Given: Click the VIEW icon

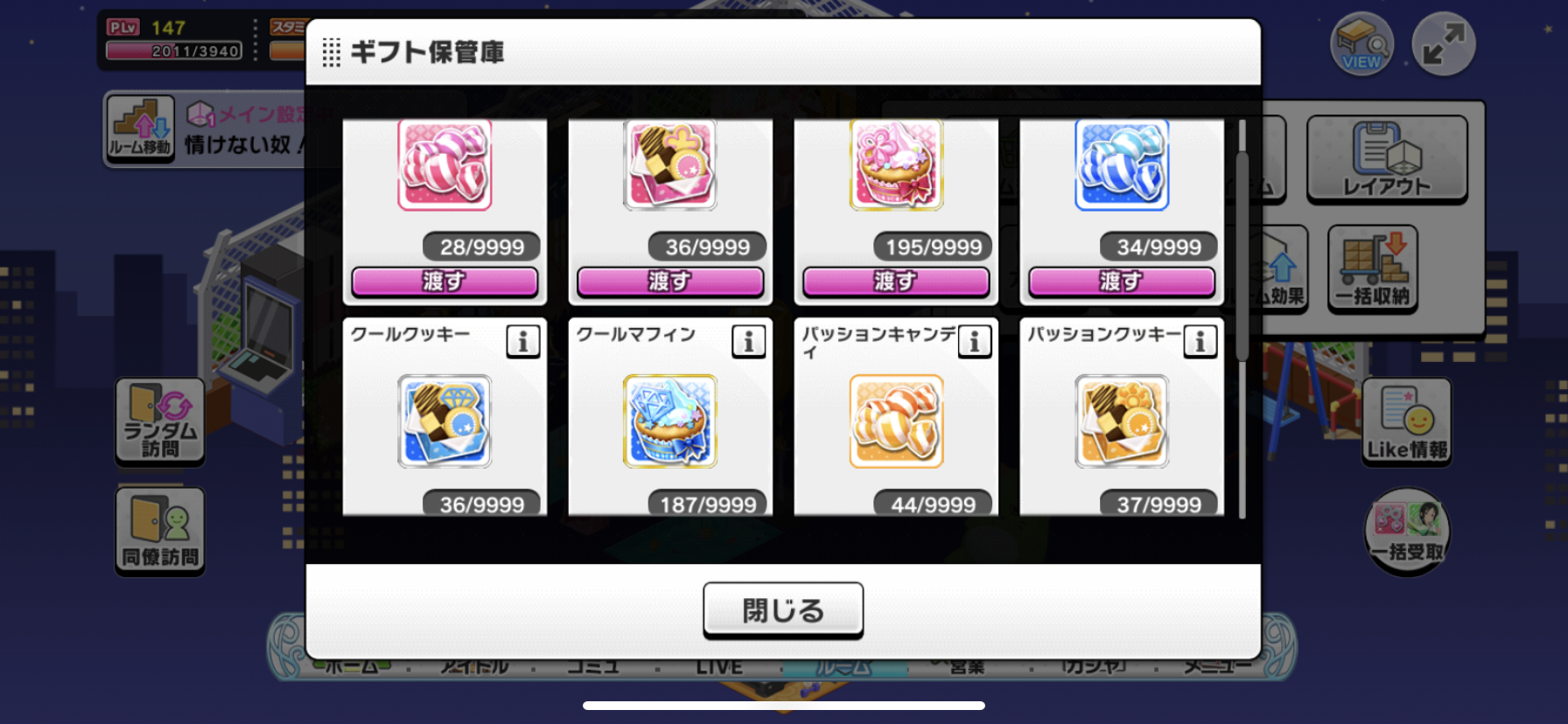Looking at the screenshot, I should [1361, 44].
